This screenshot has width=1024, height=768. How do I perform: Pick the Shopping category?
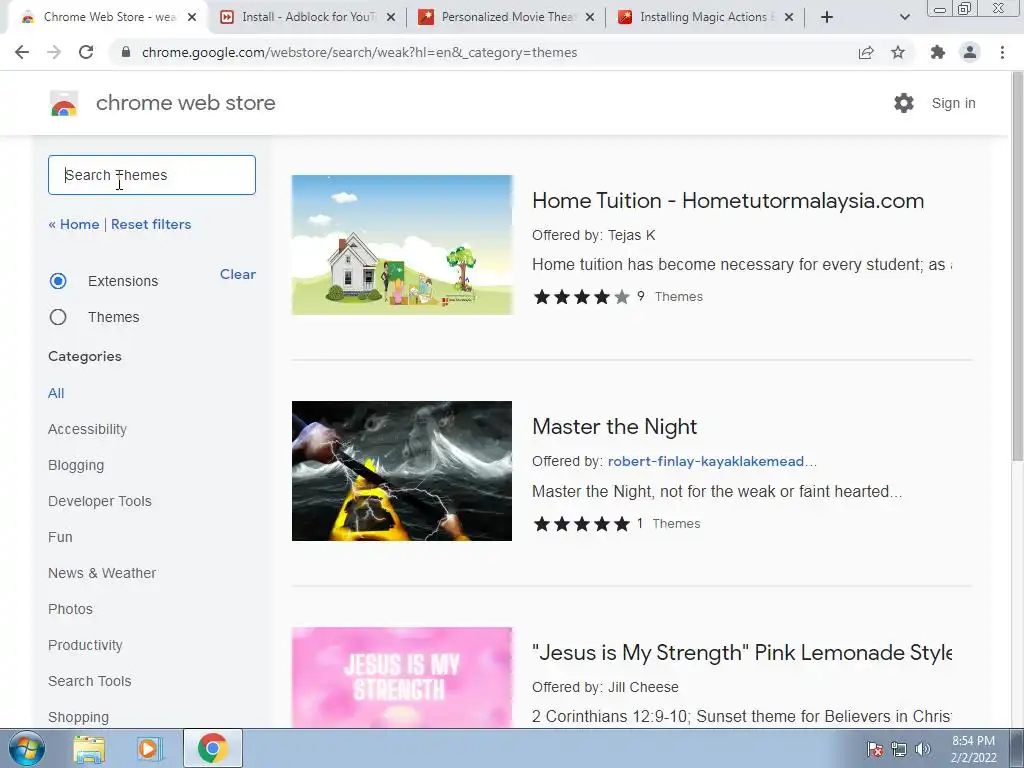(78, 717)
